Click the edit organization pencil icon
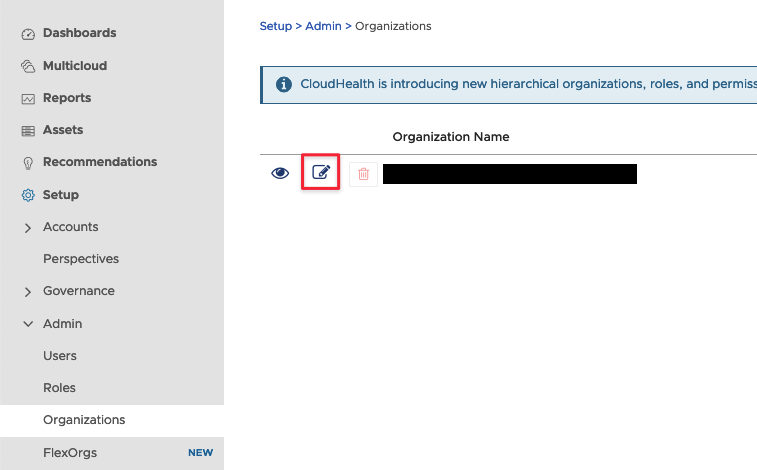 point(321,173)
